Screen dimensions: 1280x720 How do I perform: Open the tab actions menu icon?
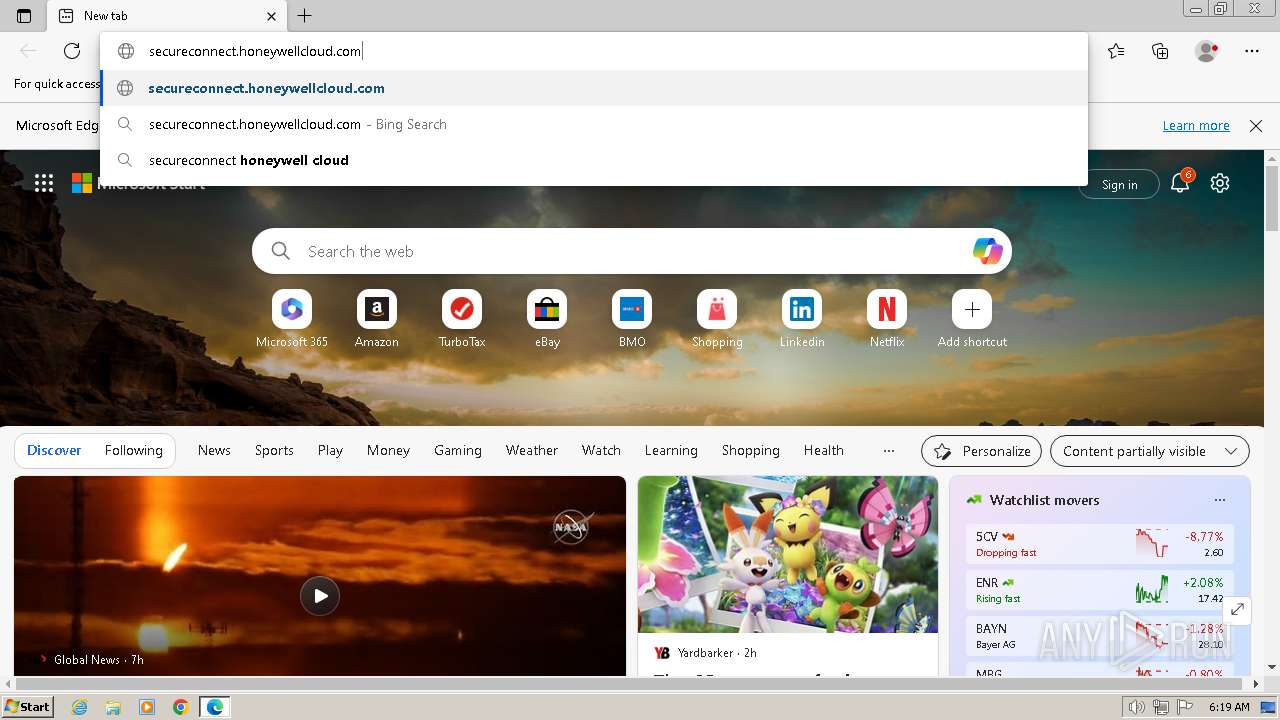point(24,16)
